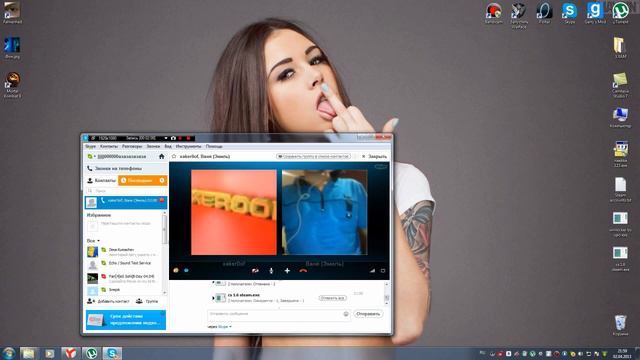Open the Компьютер desktop icon
This screenshot has height=360, width=640.
coord(620,118)
